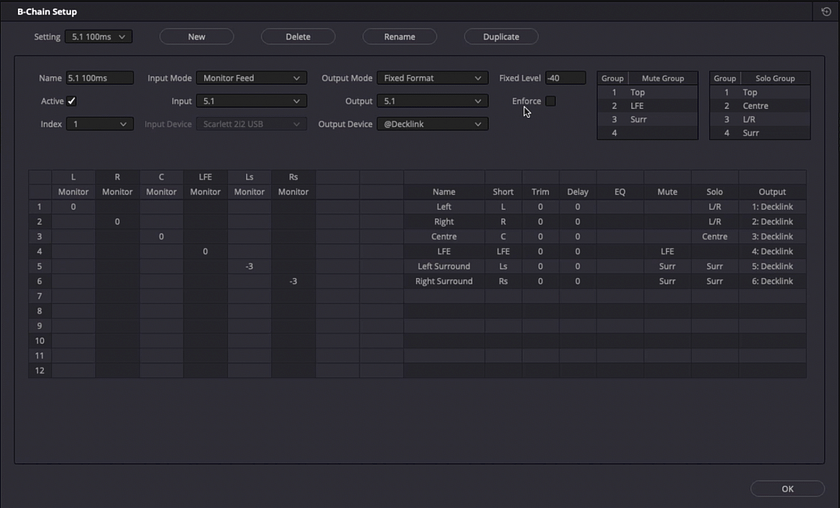Click the Right Surround name cell
Screen dimensions: 840x508
[x=444, y=281]
